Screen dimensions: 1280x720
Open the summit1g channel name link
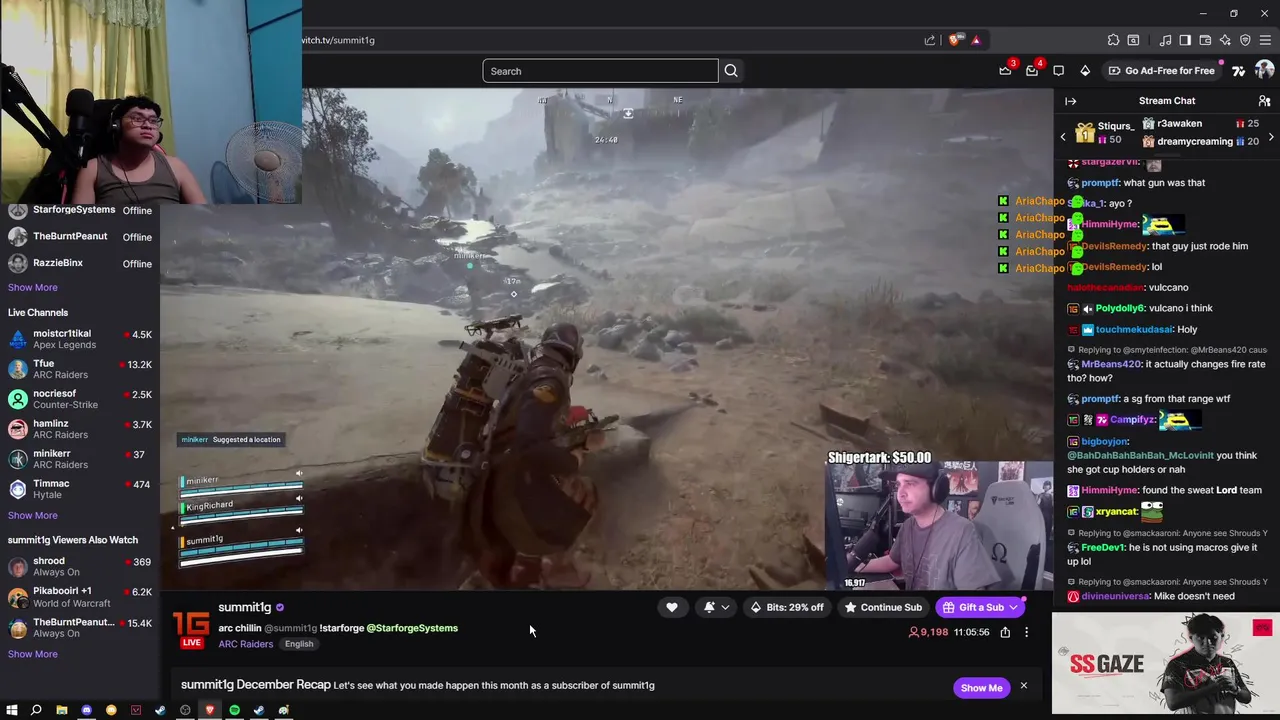(x=244, y=607)
